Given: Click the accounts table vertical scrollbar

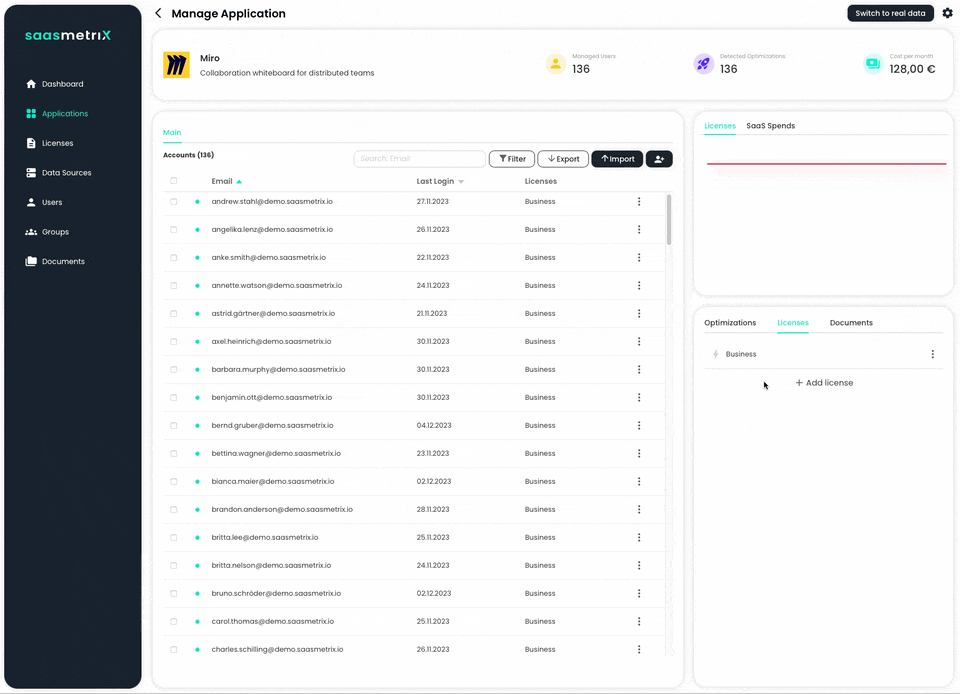Looking at the screenshot, I should (x=668, y=220).
